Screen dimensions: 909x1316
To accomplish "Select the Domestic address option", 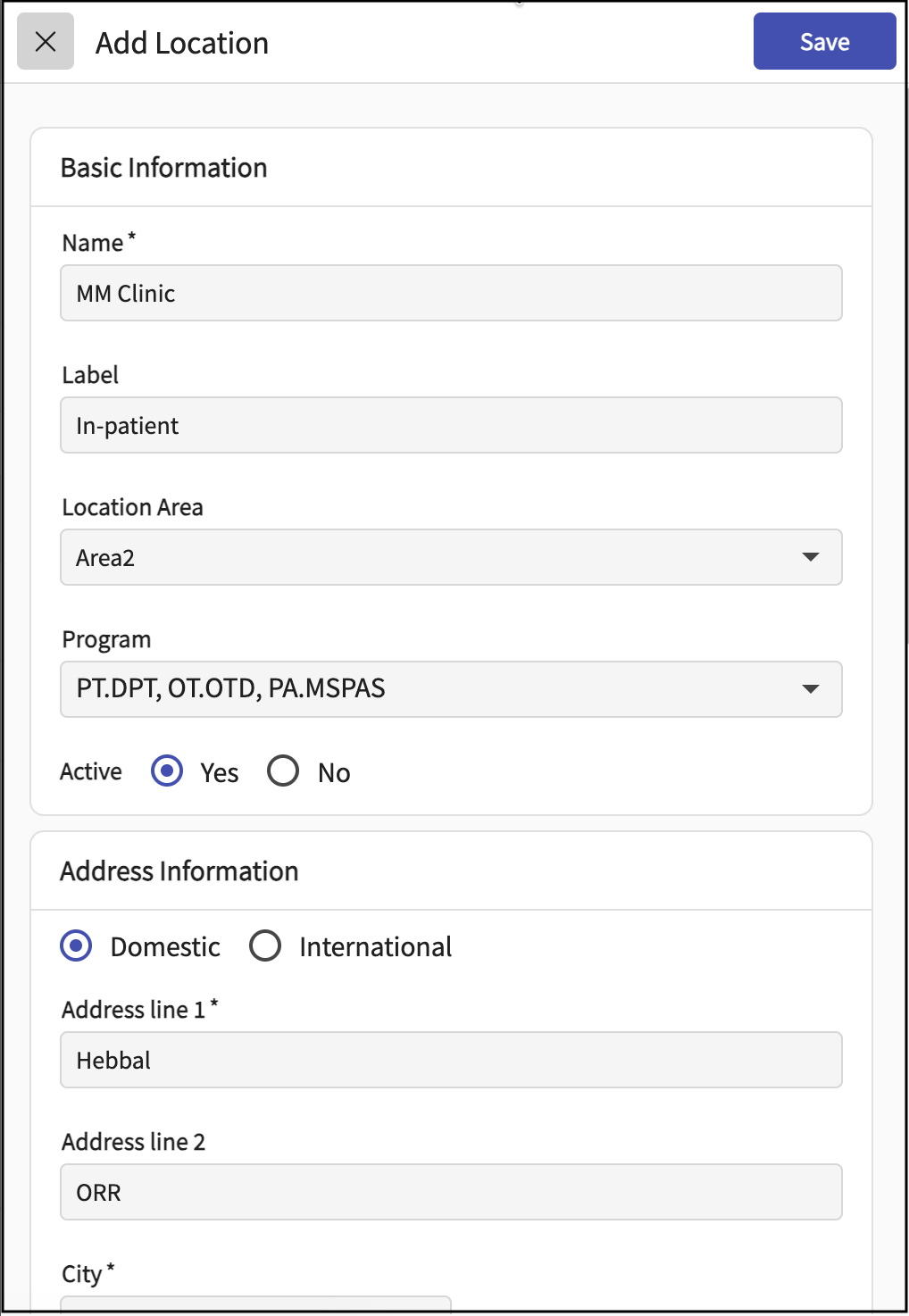I will point(76,945).
